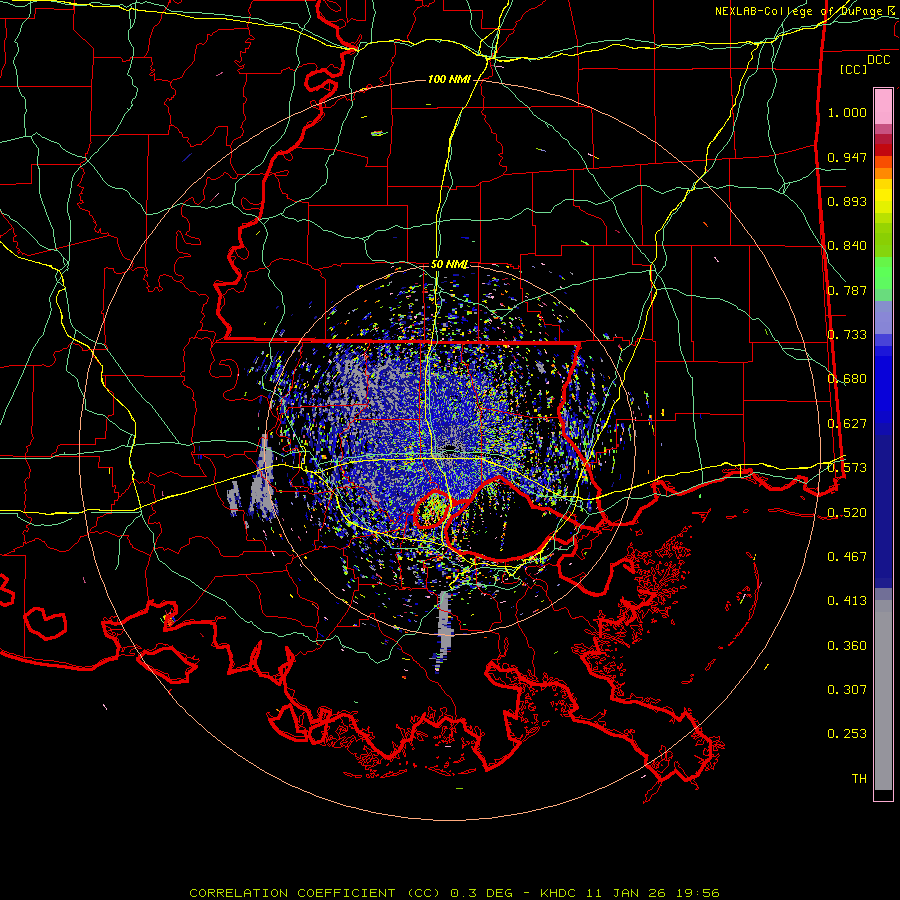Click the bright green color bar segment
Image resolution: width=900 pixels, height=900 pixels.
click(883, 273)
